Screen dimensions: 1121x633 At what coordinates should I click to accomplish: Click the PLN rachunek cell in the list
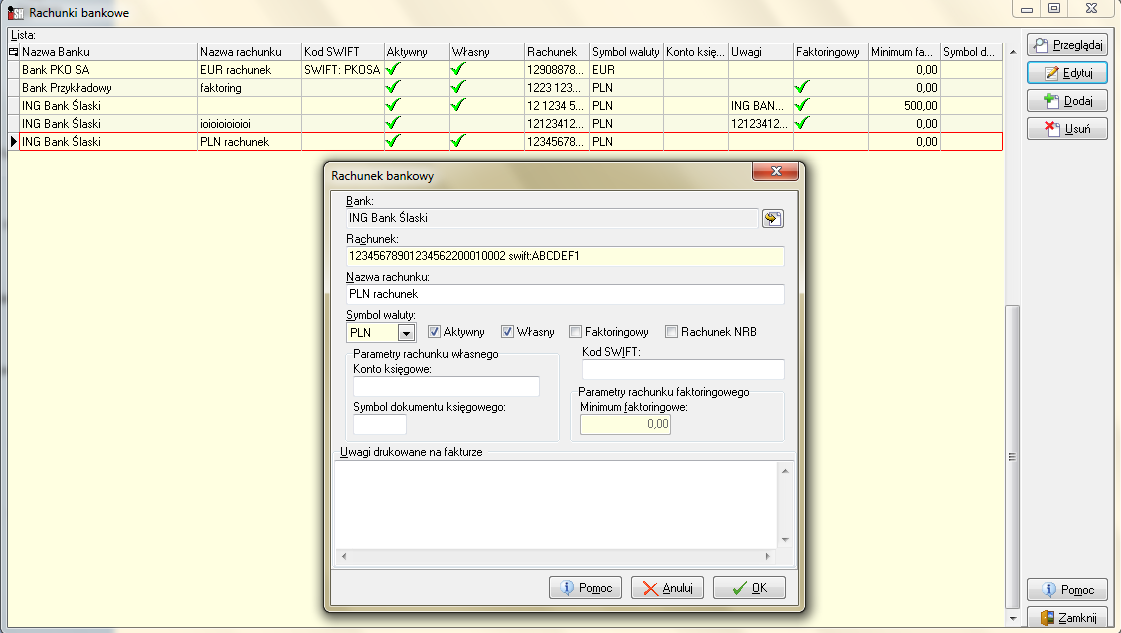[x=250, y=142]
